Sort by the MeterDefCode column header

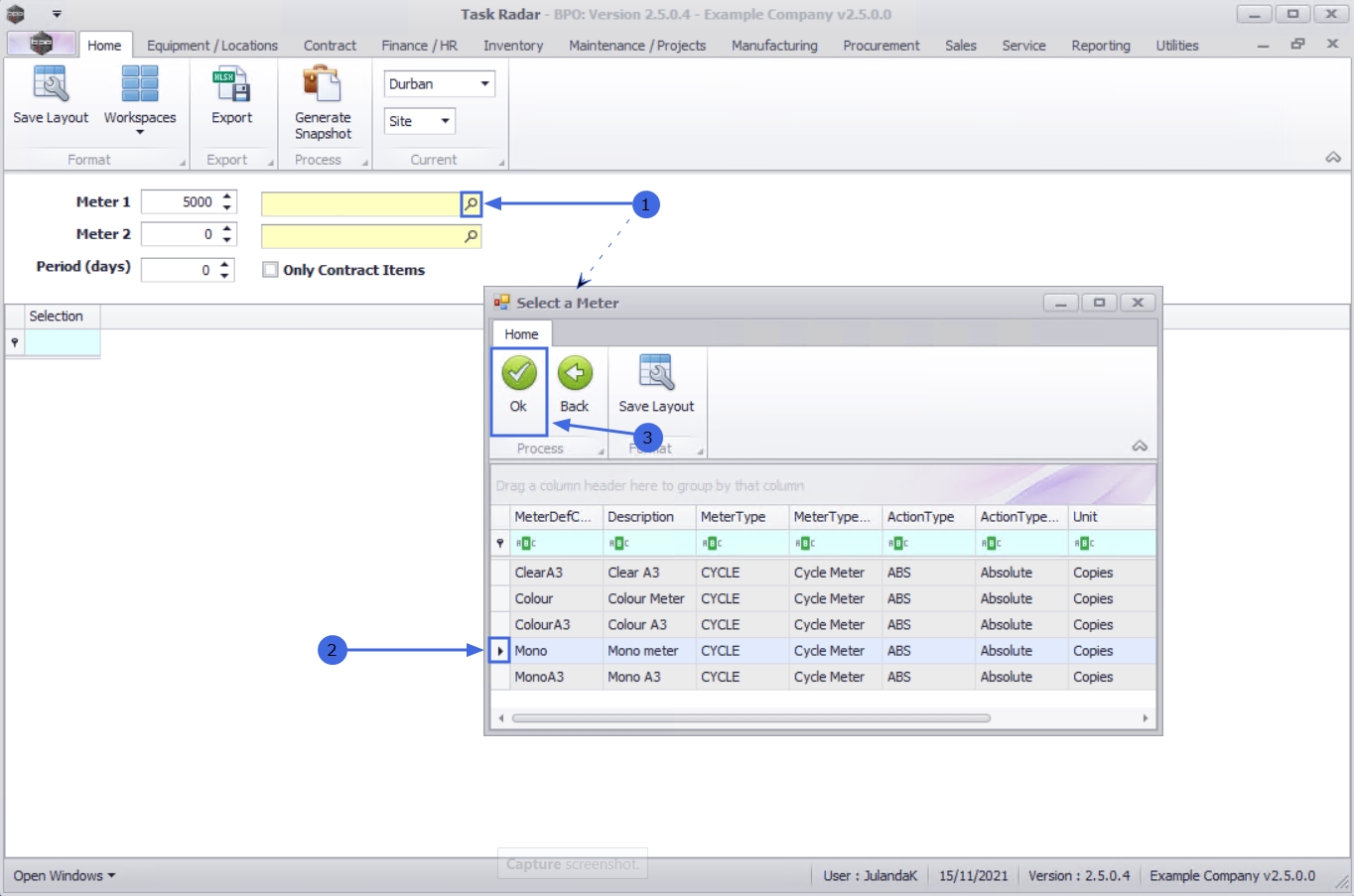[556, 517]
